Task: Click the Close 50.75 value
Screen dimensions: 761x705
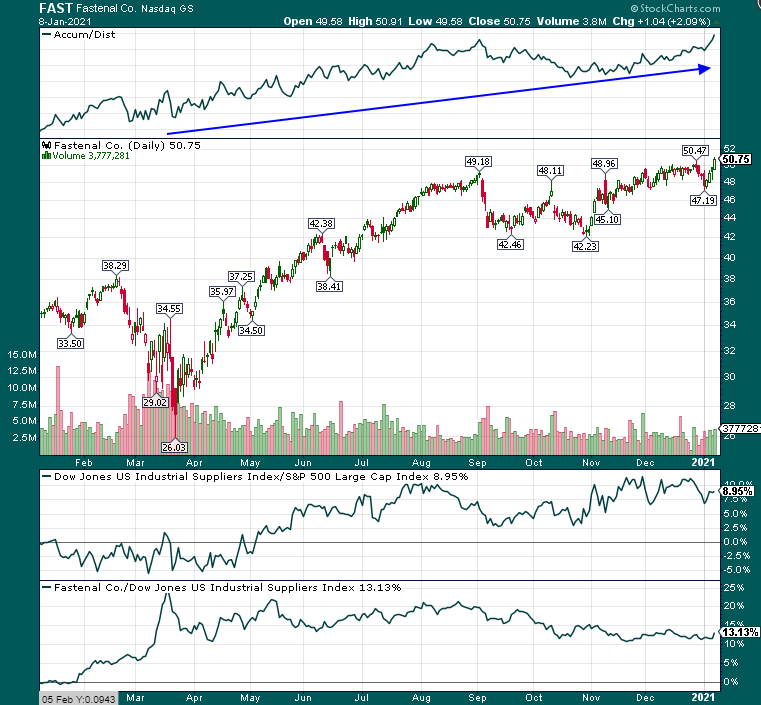Action: [499, 21]
